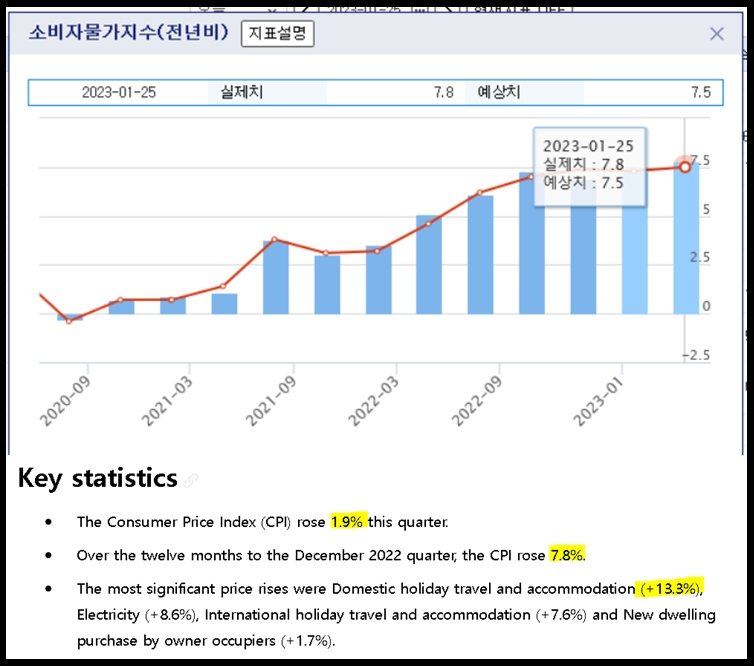This screenshot has width=754, height=666.
Task: Click the 예상치 value 7.5 in the data row
Action: click(700, 92)
